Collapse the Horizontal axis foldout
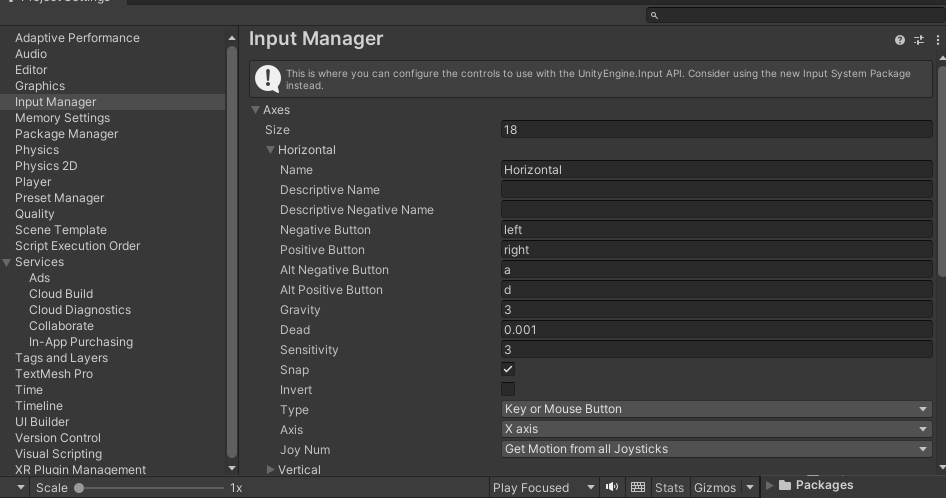This screenshot has height=498, width=946. coord(270,150)
